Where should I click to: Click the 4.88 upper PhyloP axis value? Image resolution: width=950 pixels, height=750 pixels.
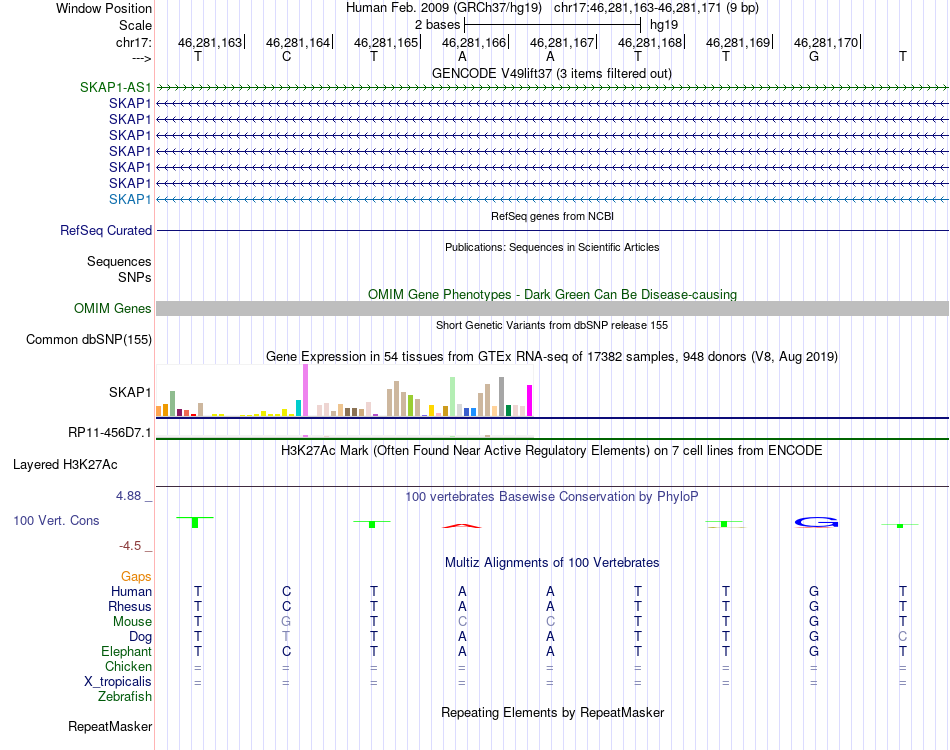pos(128,496)
